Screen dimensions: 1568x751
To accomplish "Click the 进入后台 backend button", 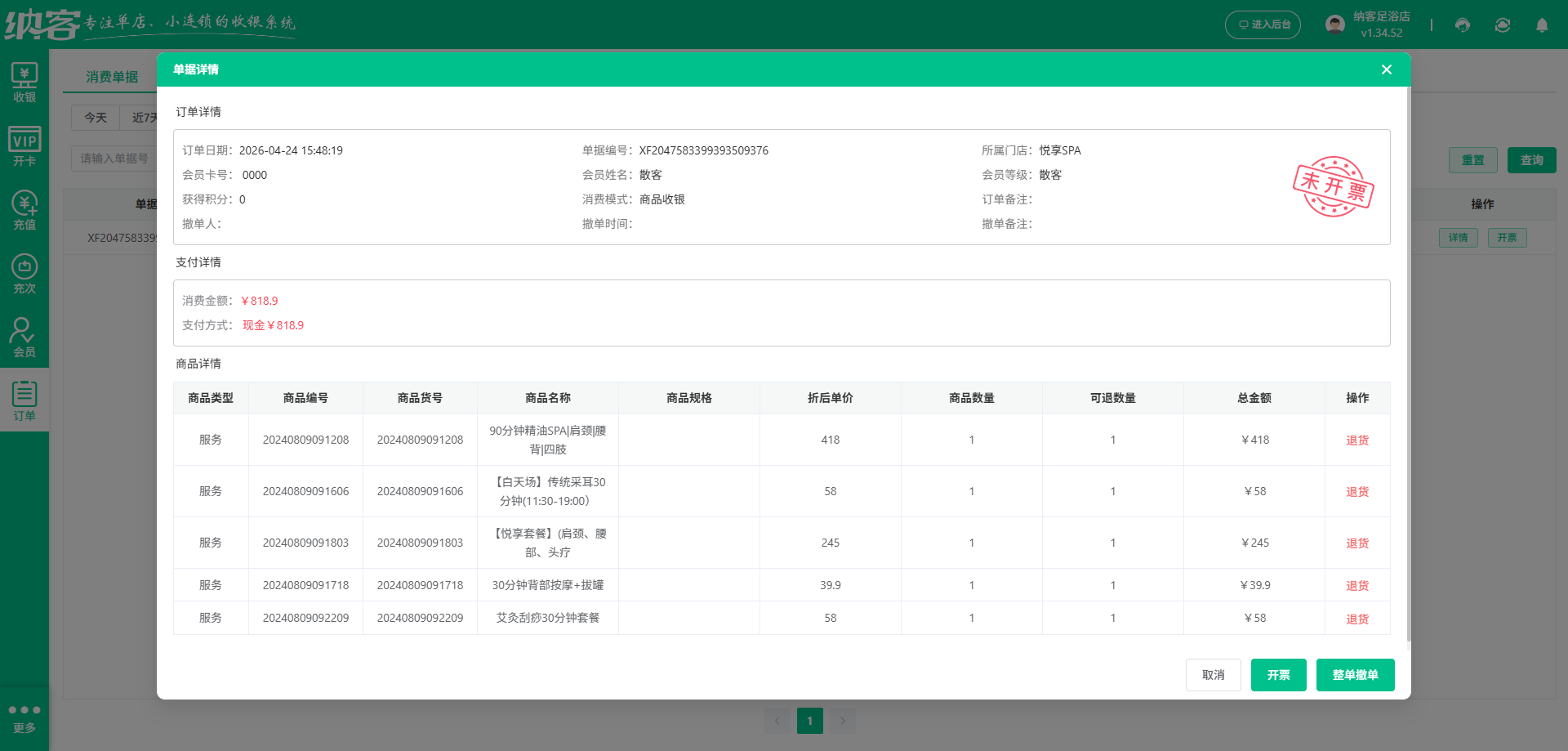I will point(1263,25).
